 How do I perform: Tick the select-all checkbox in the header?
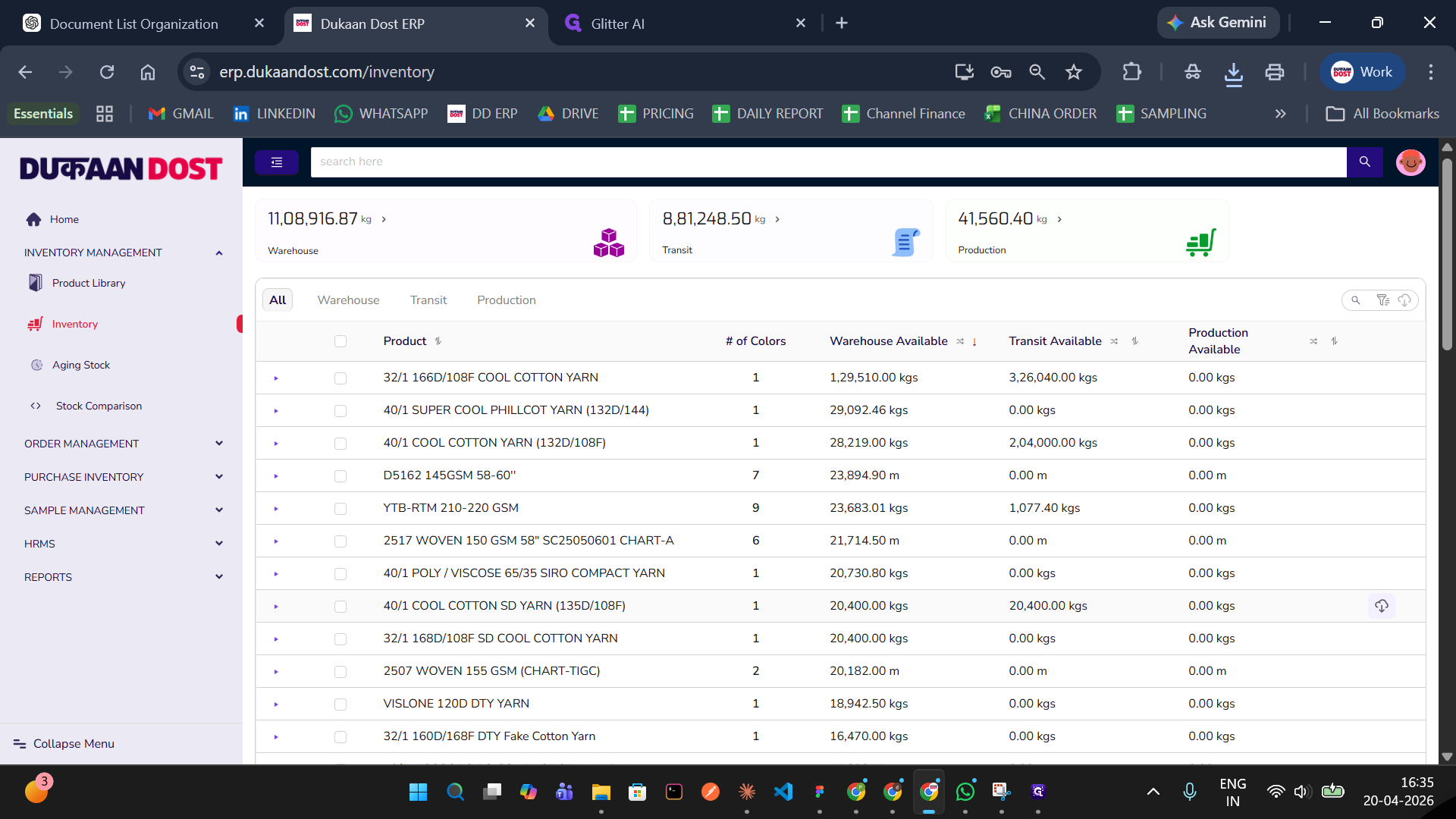(340, 341)
